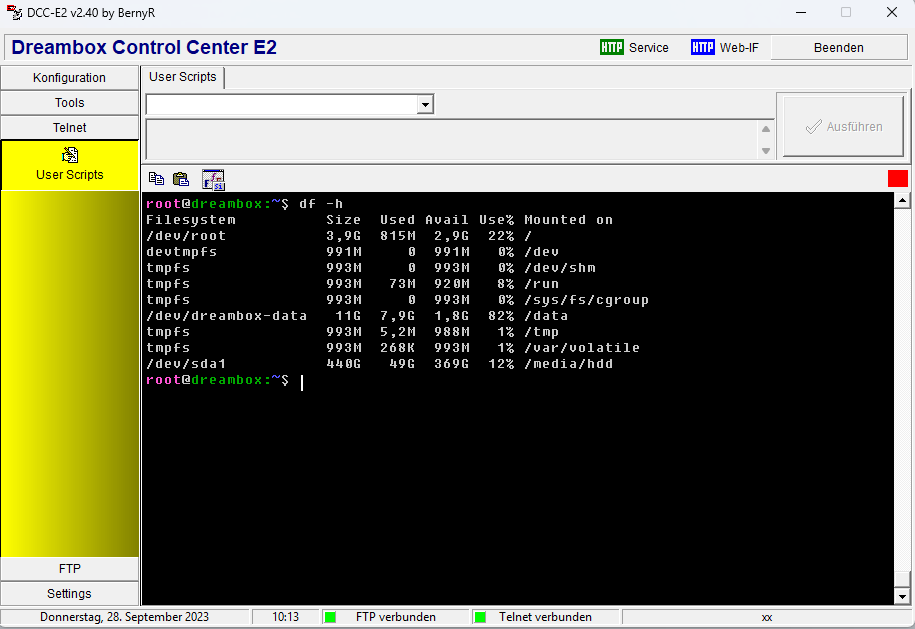This screenshot has width=915, height=629.
Task: Click the green Telnet connection indicator
Action: click(479, 617)
